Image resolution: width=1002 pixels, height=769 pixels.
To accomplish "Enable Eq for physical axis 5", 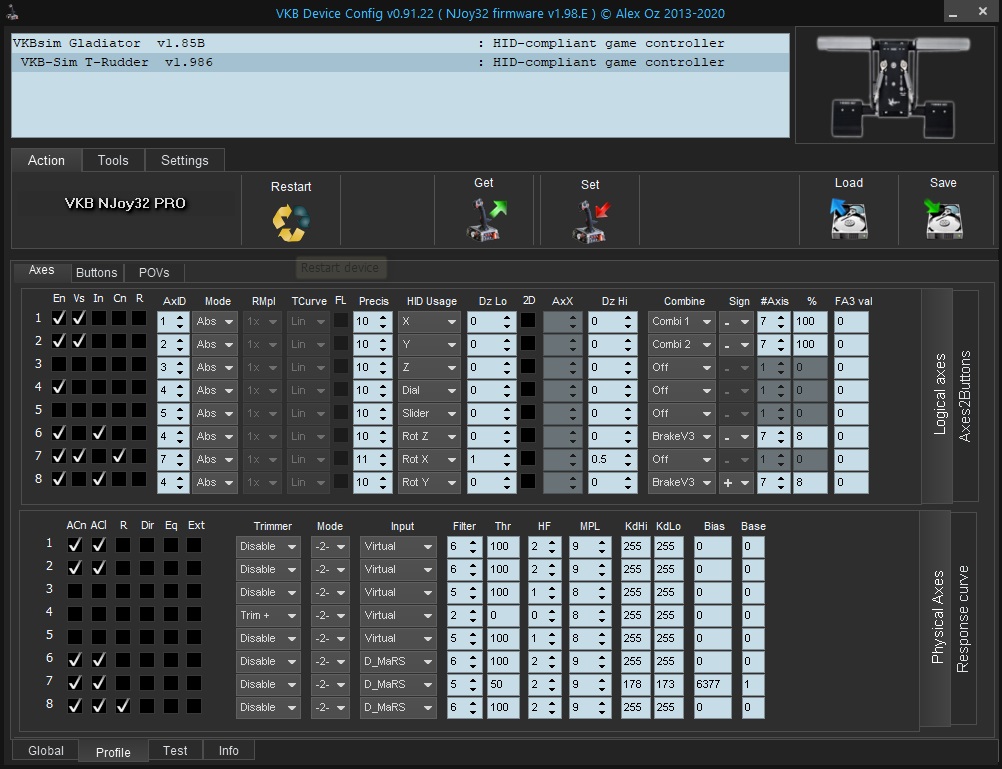I will (171, 637).
